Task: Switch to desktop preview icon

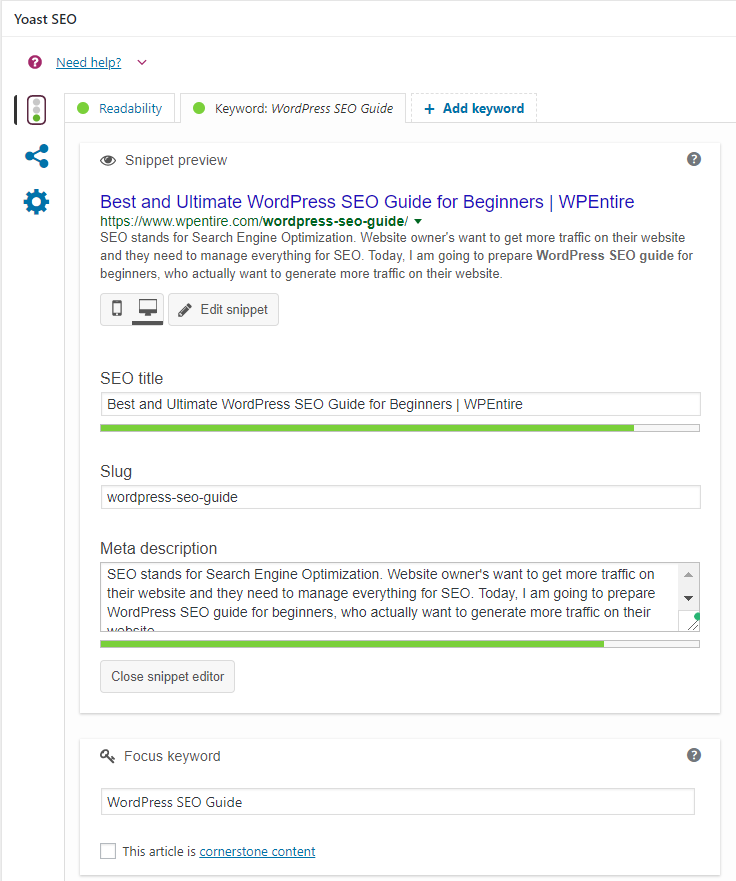Action: (x=148, y=308)
